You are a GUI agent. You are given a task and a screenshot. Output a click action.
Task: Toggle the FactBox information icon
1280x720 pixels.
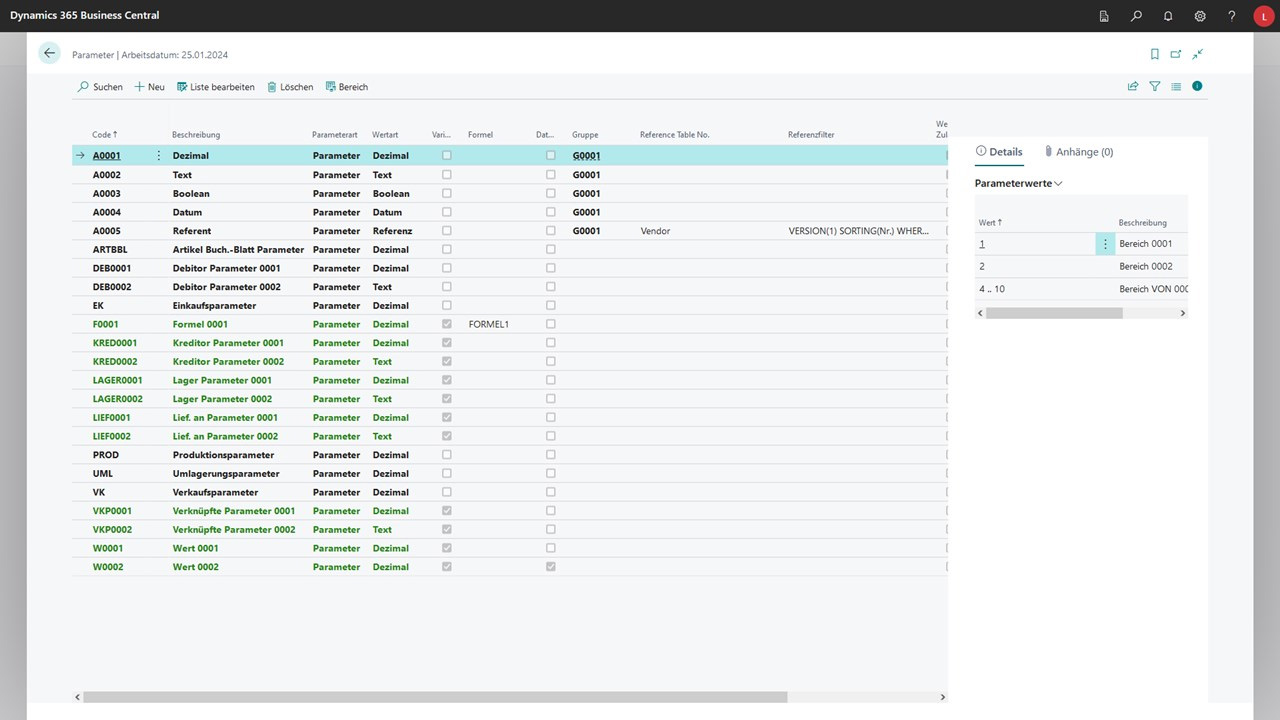click(1197, 87)
